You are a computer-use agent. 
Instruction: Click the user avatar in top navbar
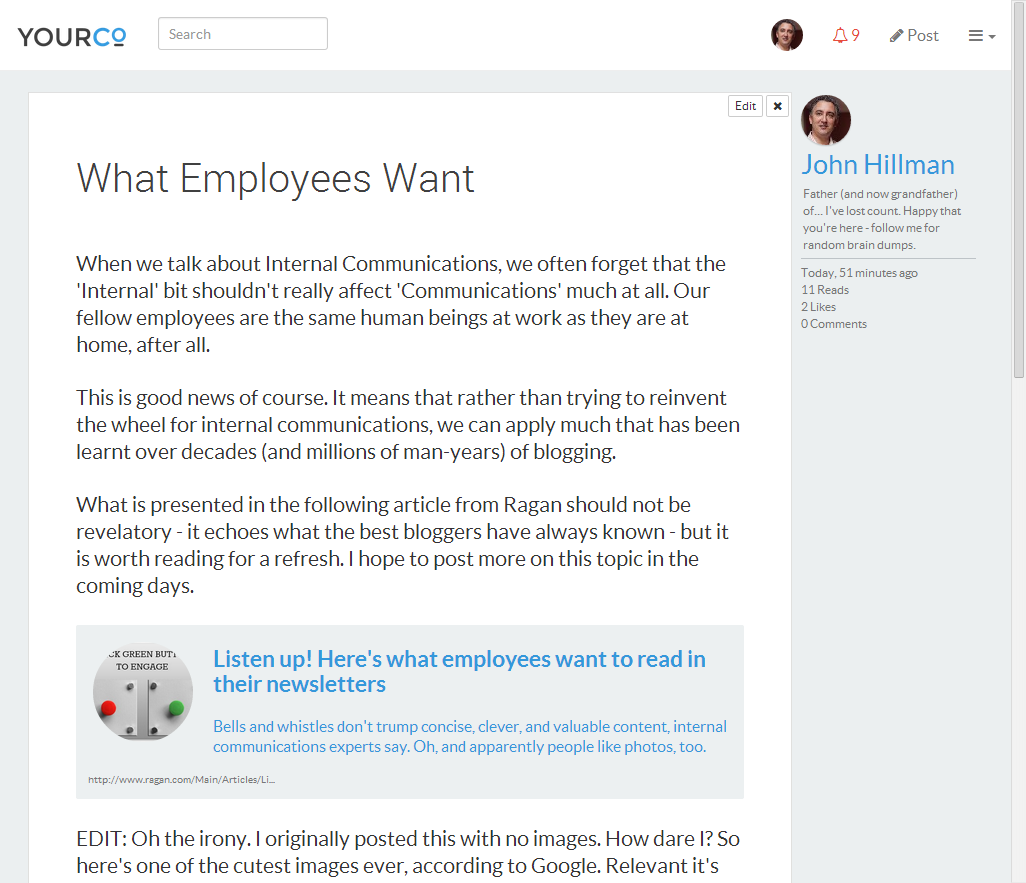click(787, 35)
